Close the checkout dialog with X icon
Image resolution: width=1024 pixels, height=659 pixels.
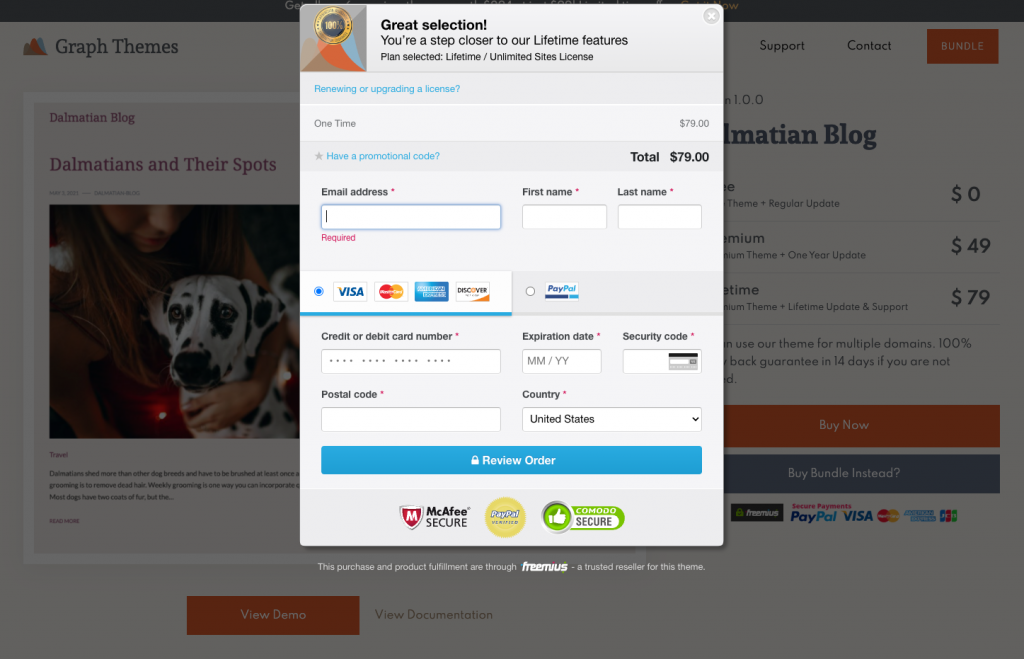pyautogui.click(x=711, y=16)
